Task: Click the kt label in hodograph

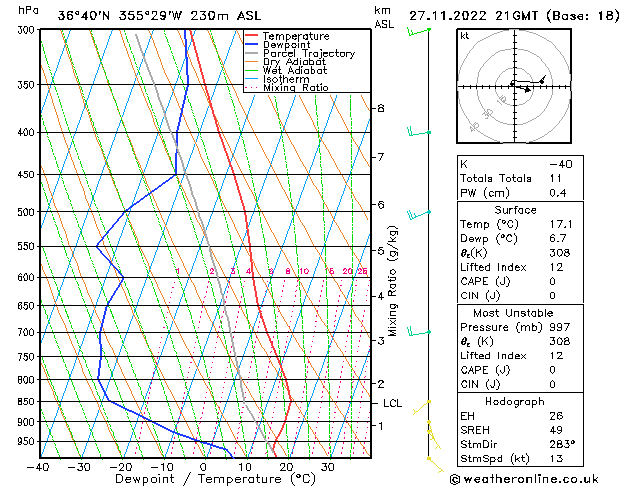Action: [x=465, y=36]
